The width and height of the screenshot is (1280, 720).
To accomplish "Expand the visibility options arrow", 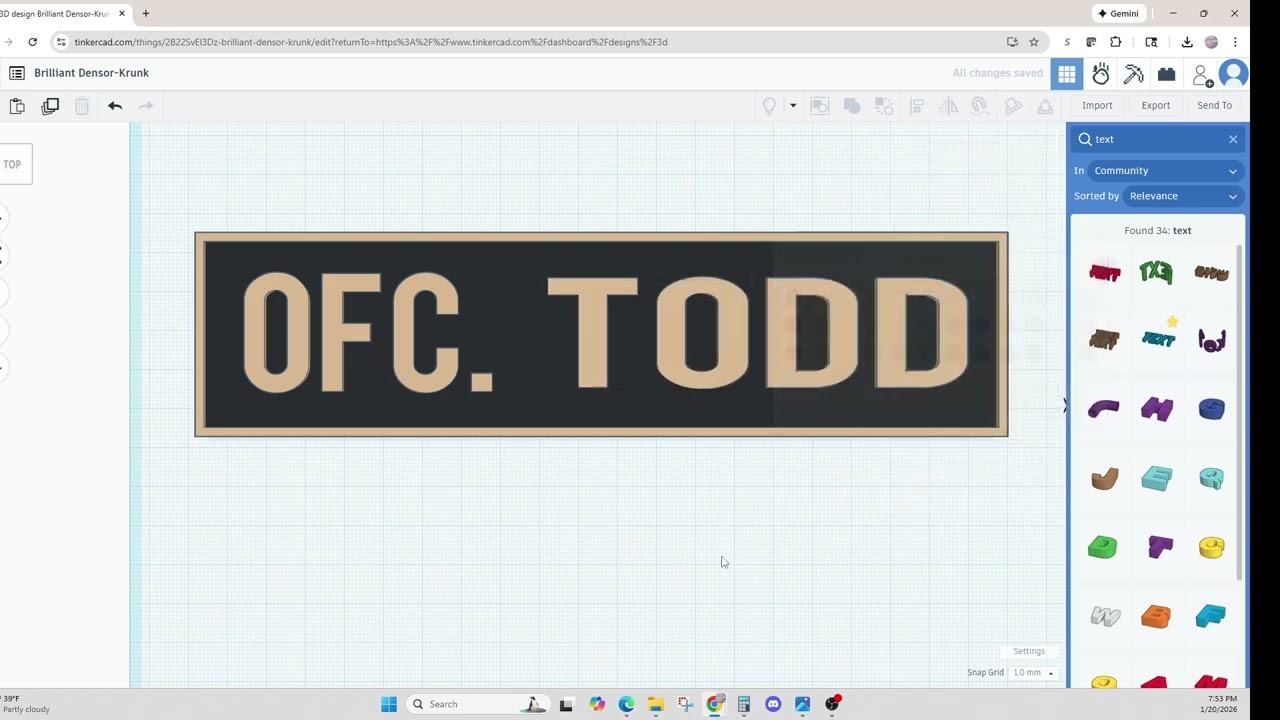I will tap(793, 105).
